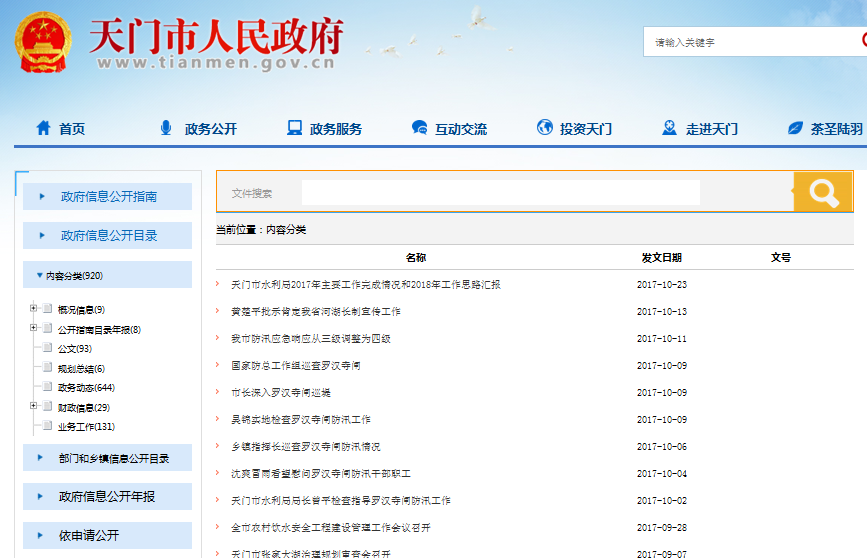Click the home icon beside 首页
The height and width of the screenshot is (558, 867).
point(43,128)
